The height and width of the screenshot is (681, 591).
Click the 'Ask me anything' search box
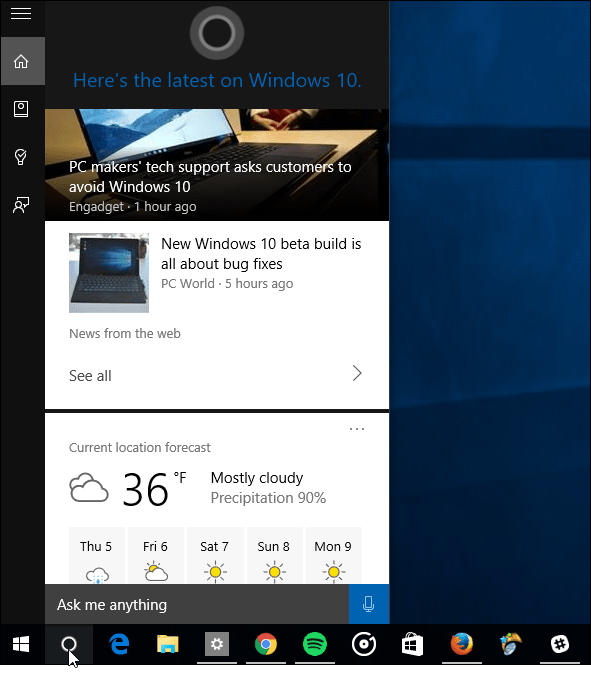tap(197, 604)
